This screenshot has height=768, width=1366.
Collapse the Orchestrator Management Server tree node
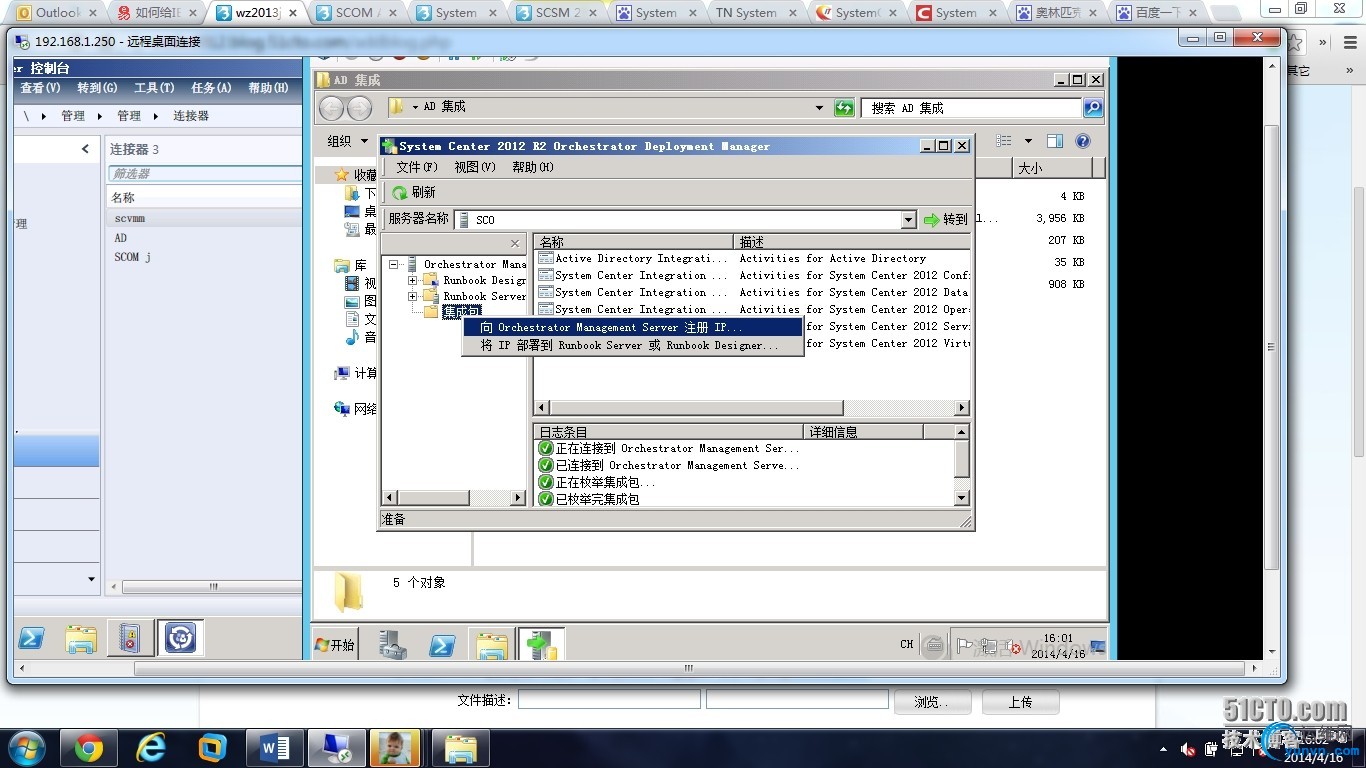click(x=393, y=264)
